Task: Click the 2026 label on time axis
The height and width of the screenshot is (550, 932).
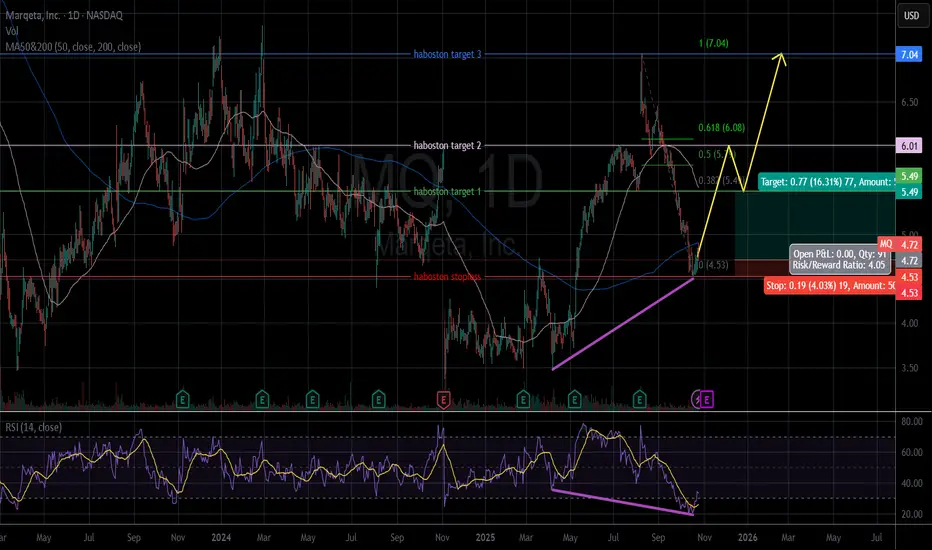Action: pos(747,538)
